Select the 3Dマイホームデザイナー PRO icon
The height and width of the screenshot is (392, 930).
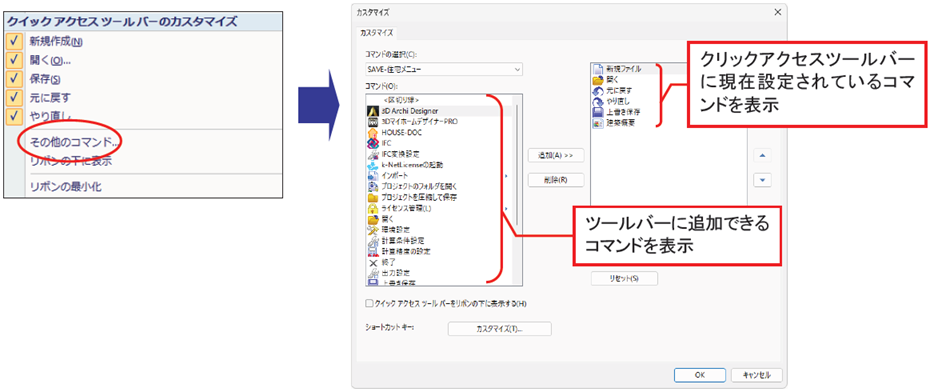pos(373,122)
